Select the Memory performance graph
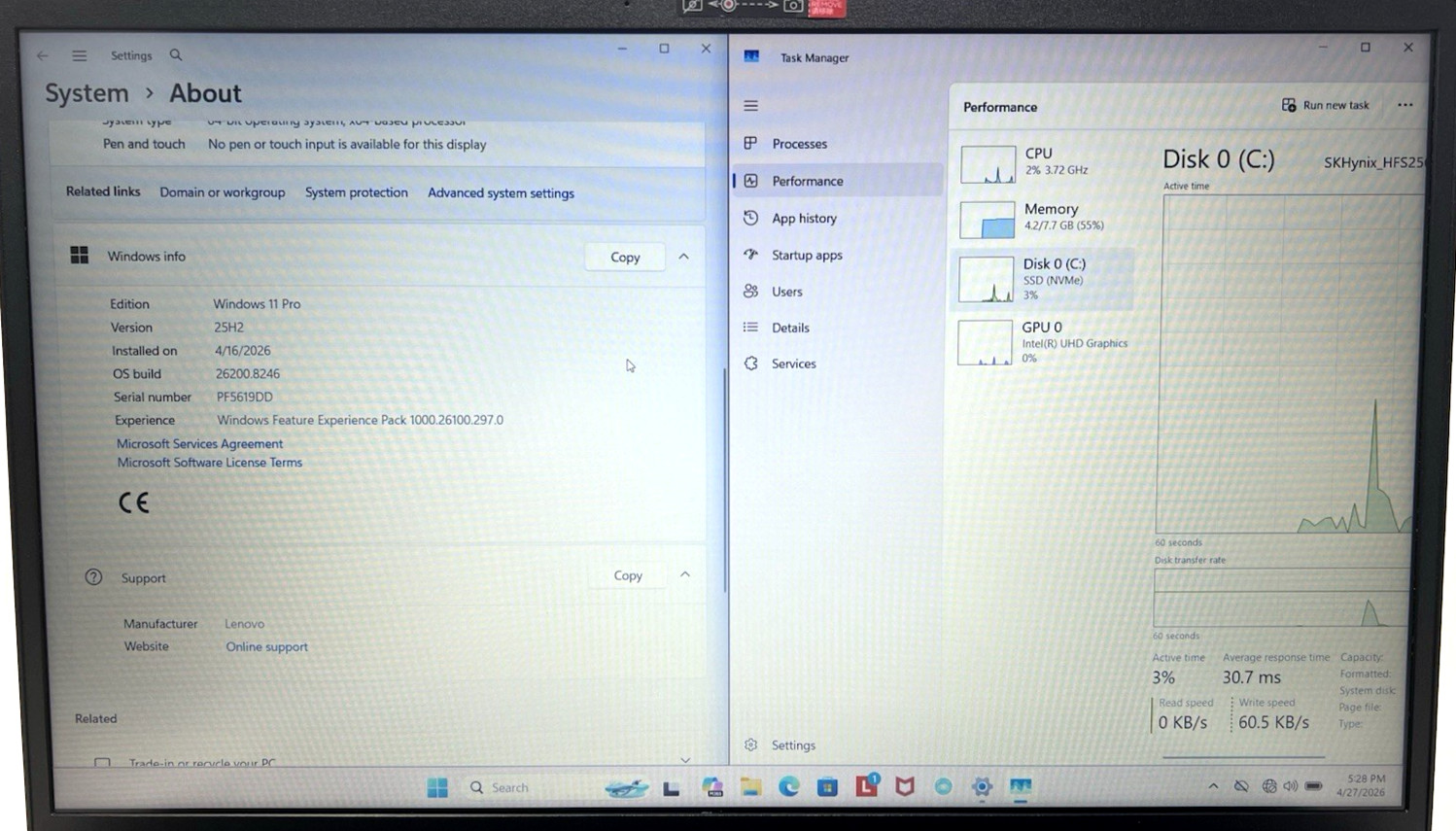Viewport: 1456px width, 831px height. [1042, 219]
